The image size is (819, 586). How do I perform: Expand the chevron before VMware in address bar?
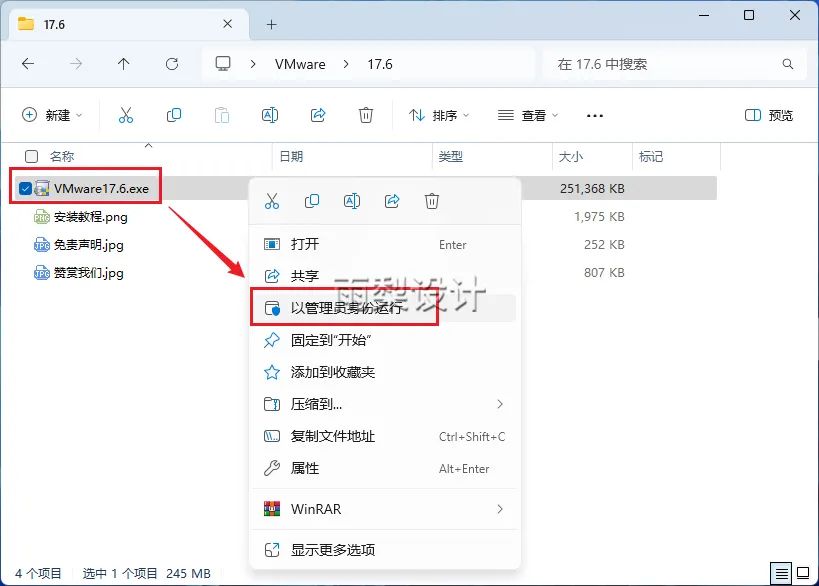[253, 64]
